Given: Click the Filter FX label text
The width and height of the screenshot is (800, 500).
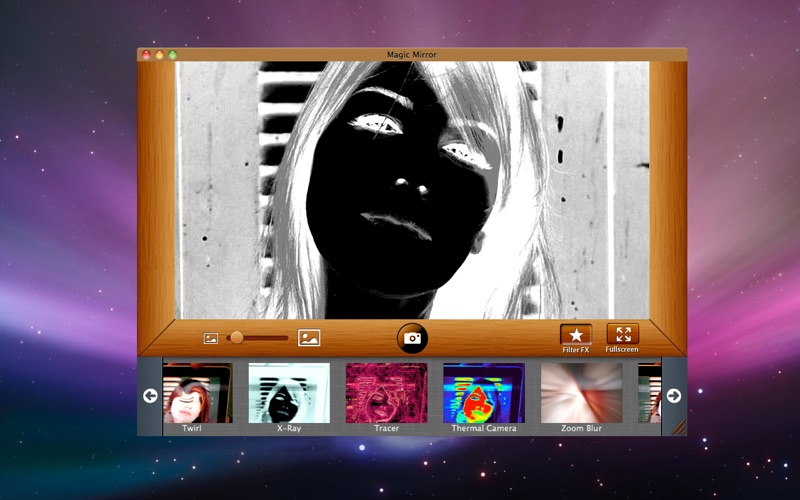Looking at the screenshot, I should click(x=576, y=350).
